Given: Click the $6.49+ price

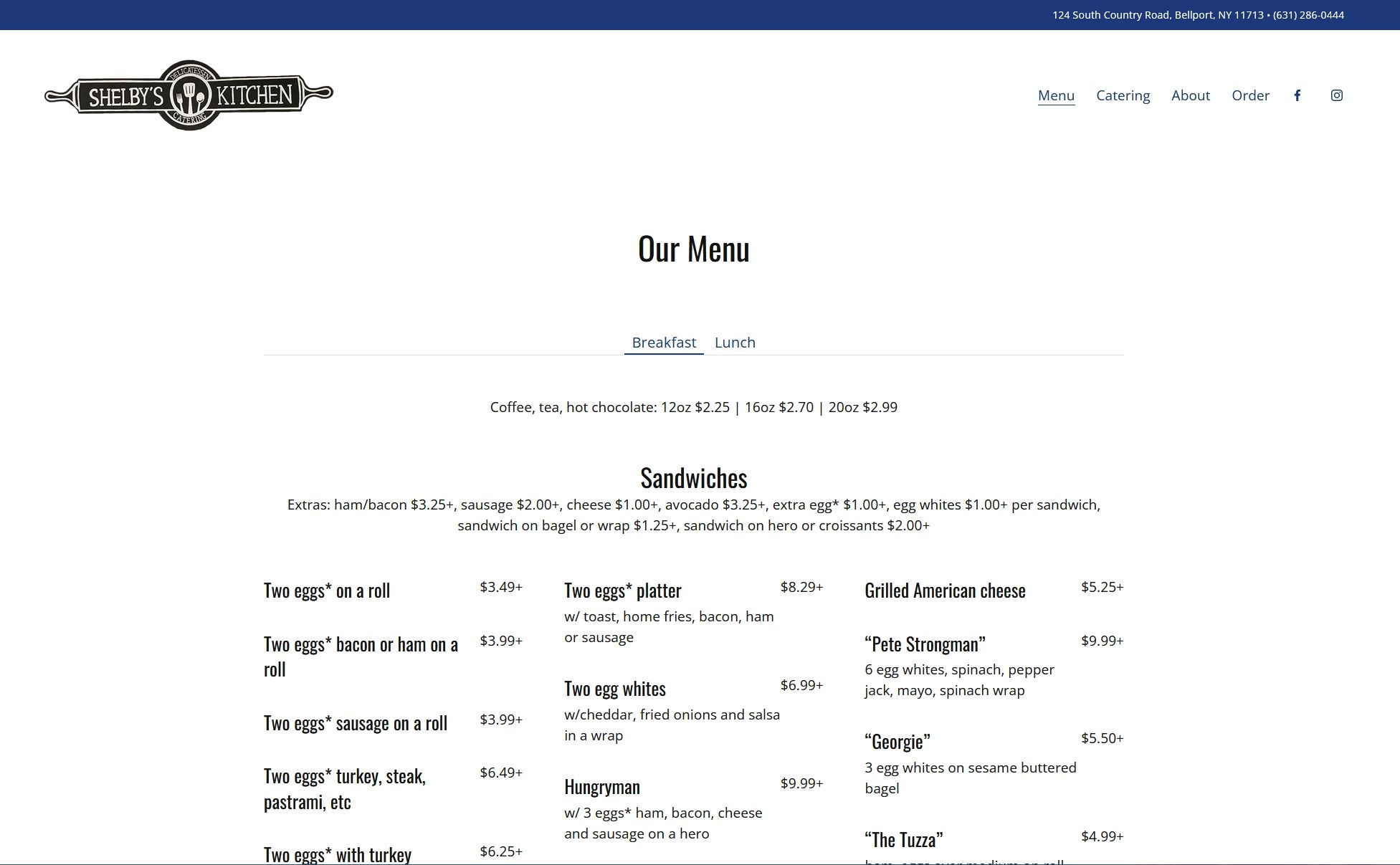Looking at the screenshot, I should coord(501,773).
